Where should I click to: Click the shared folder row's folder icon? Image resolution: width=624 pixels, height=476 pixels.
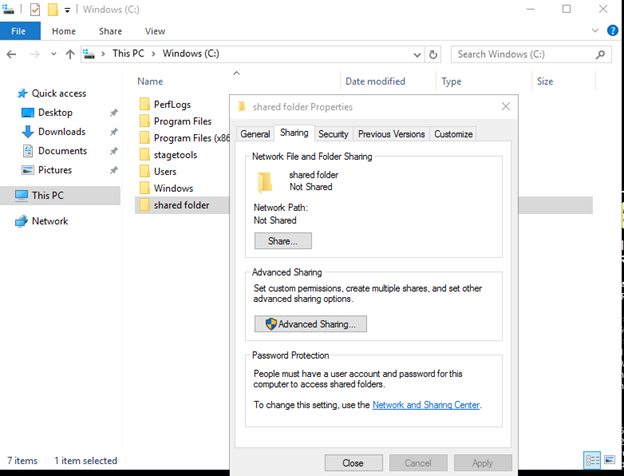click(144, 205)
